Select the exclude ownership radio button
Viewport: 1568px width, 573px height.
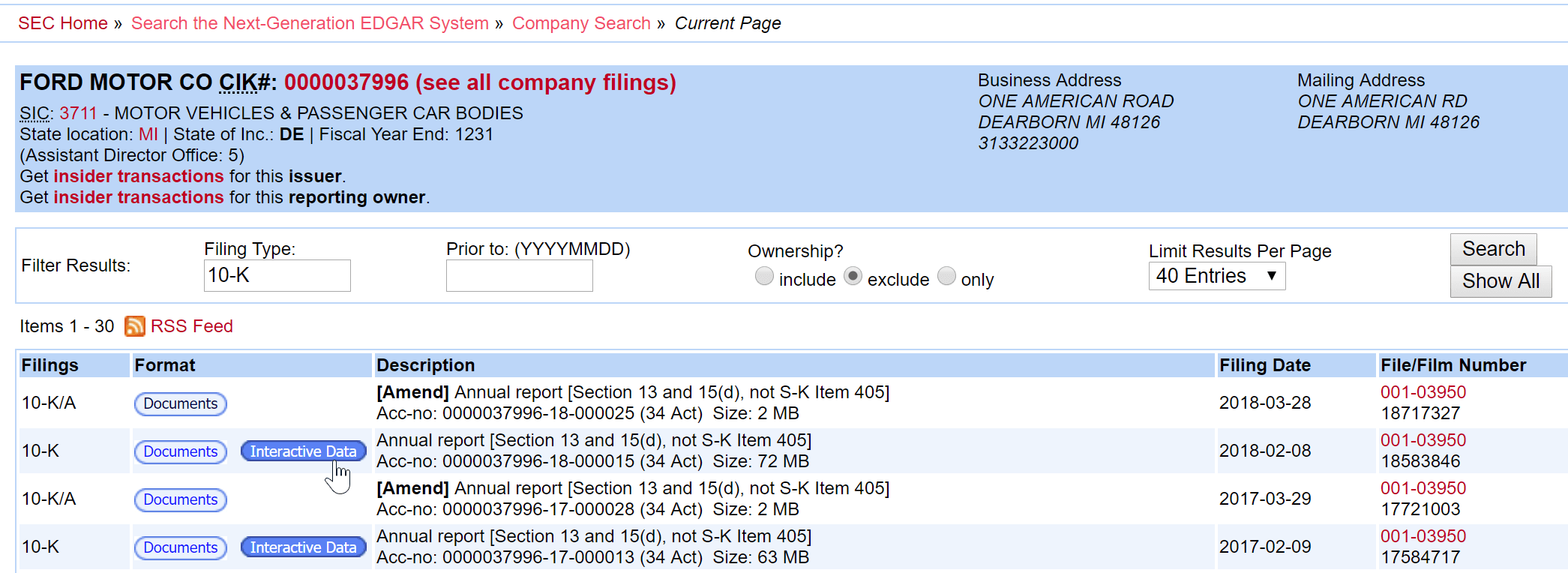tap(853, 277)
